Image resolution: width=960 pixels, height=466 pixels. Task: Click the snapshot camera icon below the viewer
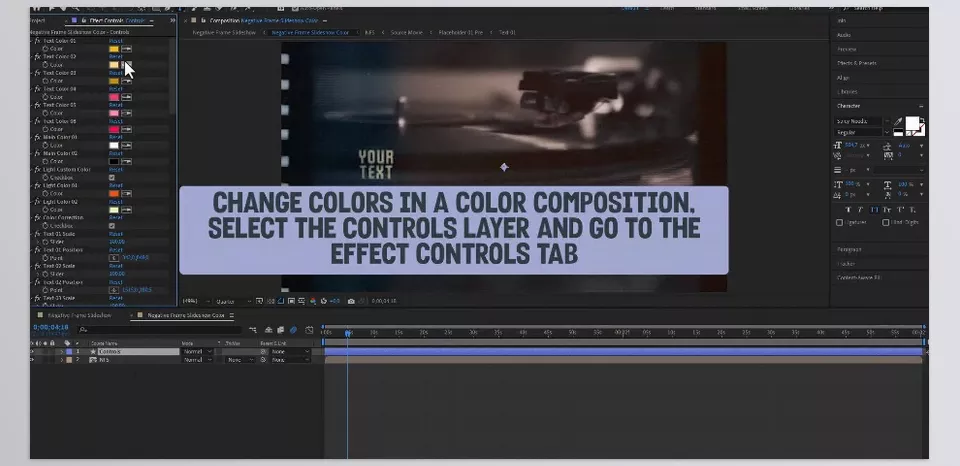click(351, 301)
